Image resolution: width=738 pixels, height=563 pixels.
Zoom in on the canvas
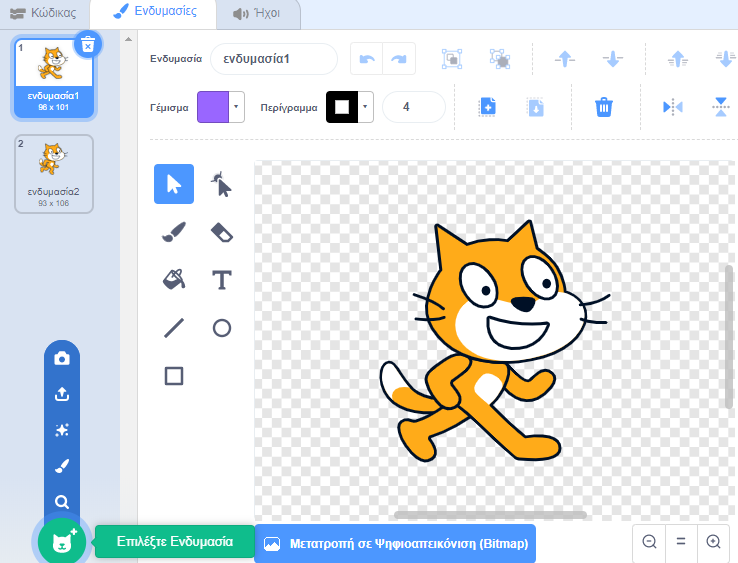(714, 542)
